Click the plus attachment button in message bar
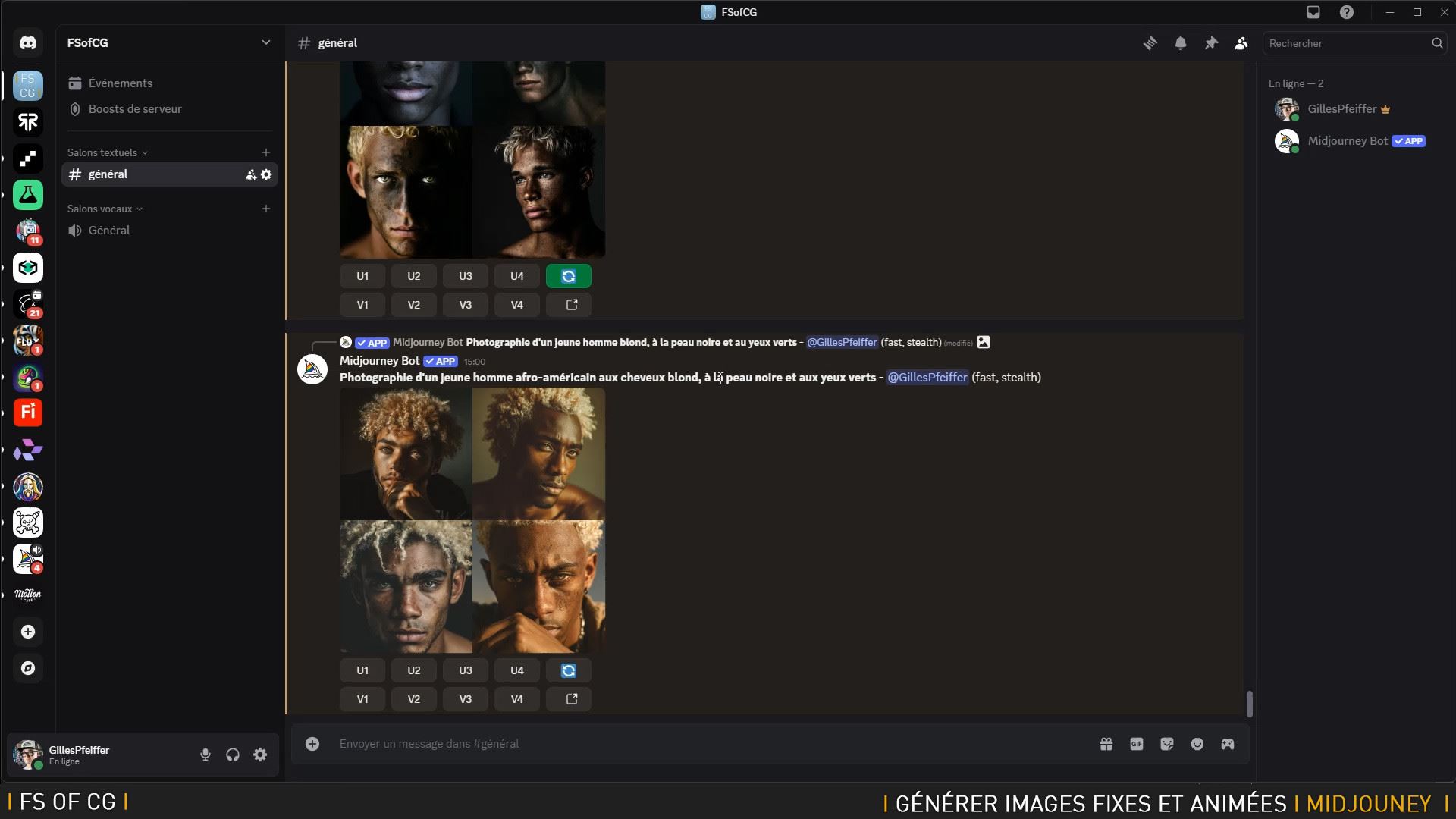 pos(312,744)
